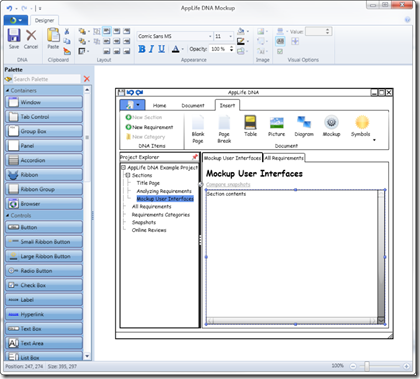The height and width of the screenshot is (379, 420).
Task: Add a Radio Button from the palette
Action: [x=44, y=271]
